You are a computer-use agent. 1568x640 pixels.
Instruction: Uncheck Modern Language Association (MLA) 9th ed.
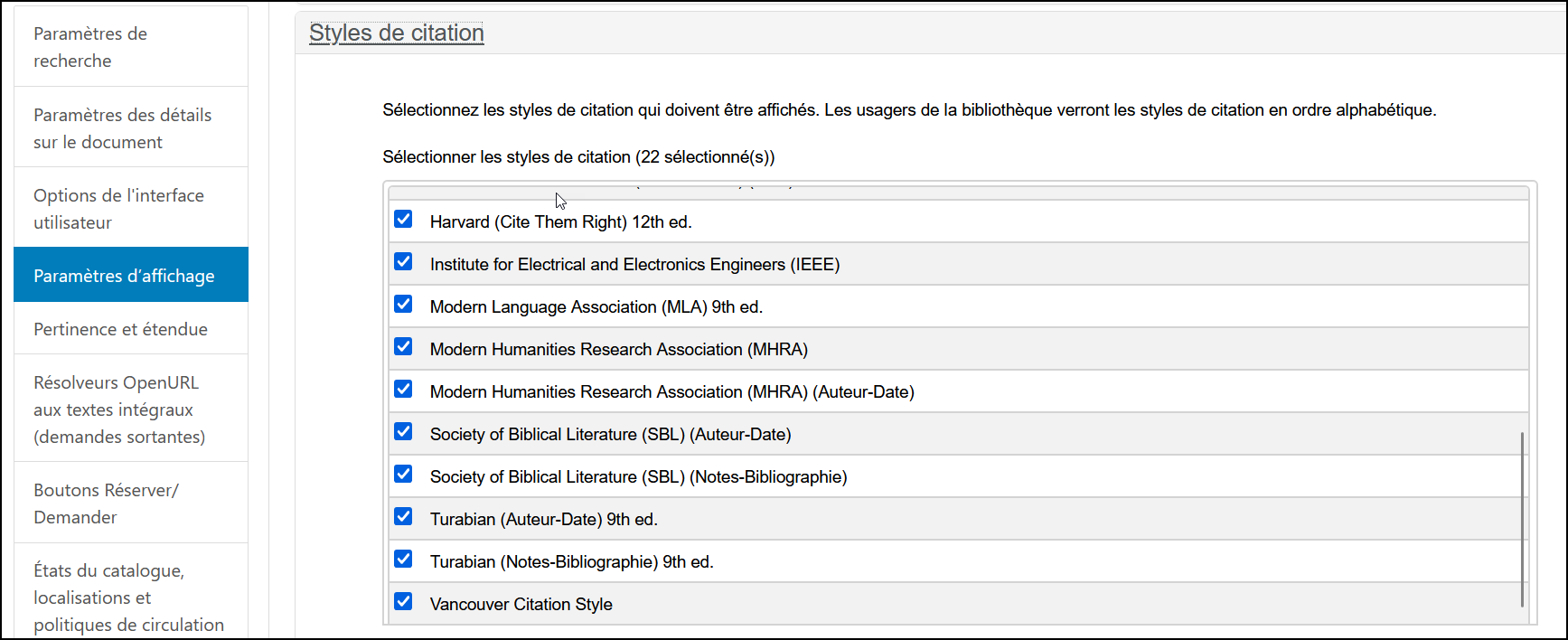403,304
